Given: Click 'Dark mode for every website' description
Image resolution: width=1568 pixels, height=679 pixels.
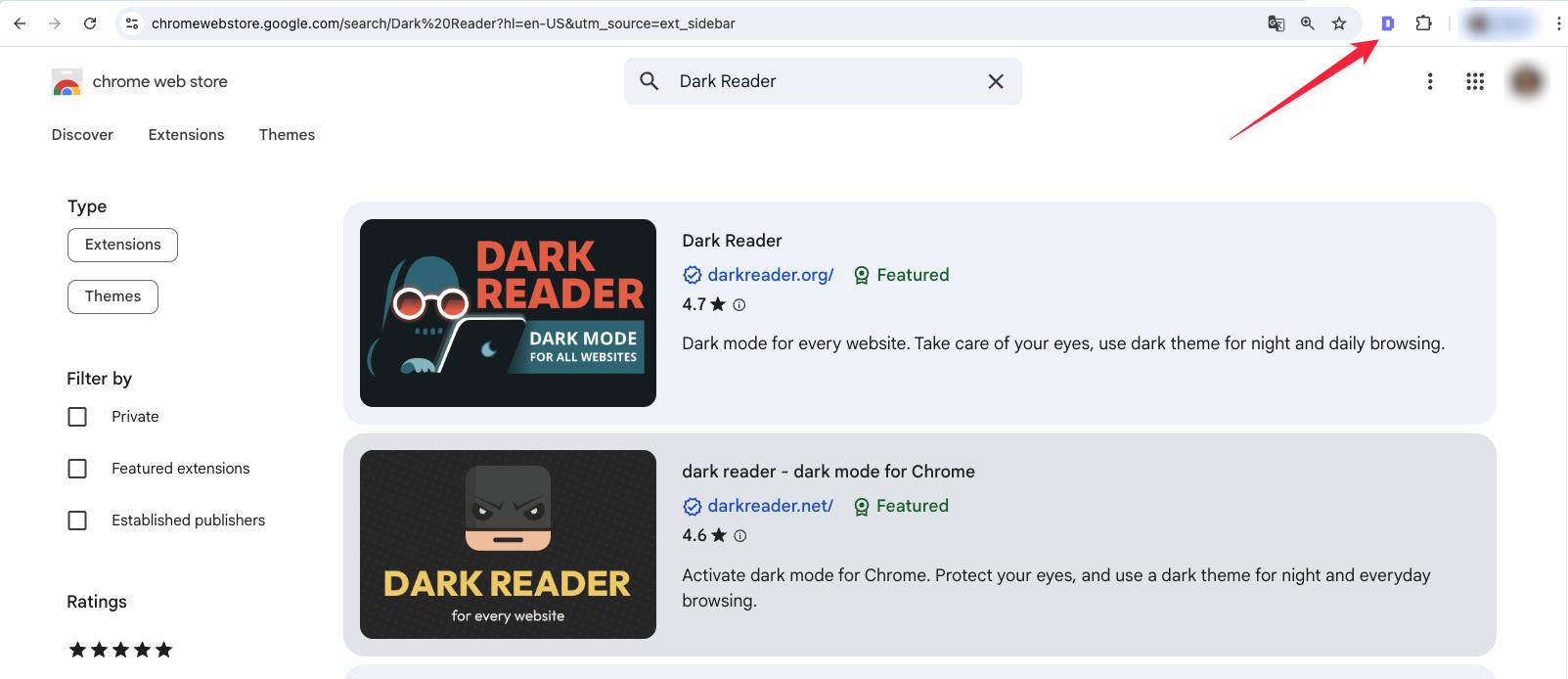Looking at the screenshot, I should click(1063, 343).
